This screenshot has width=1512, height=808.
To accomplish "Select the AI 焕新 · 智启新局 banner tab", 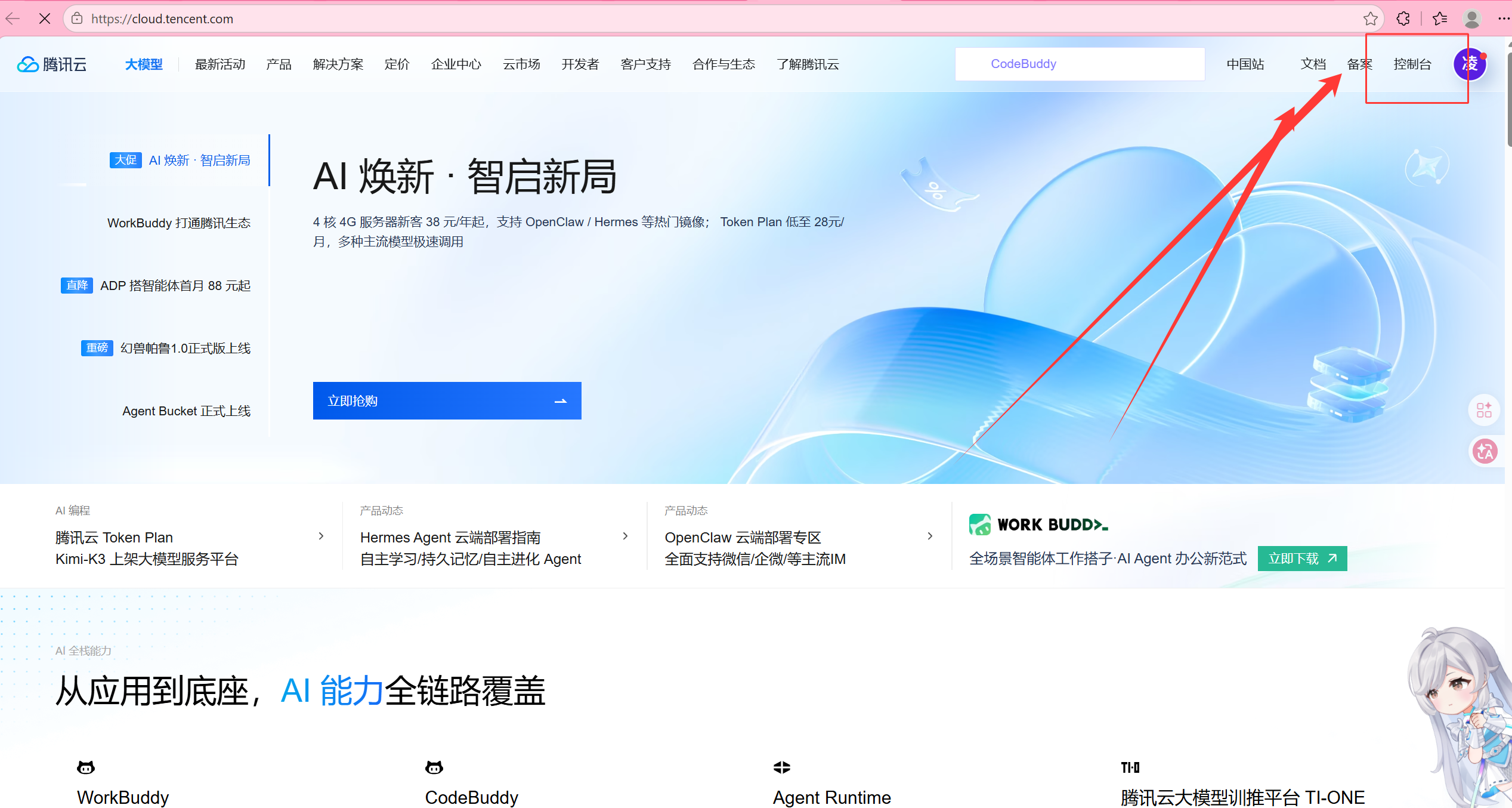I will (x=180, y=160).
